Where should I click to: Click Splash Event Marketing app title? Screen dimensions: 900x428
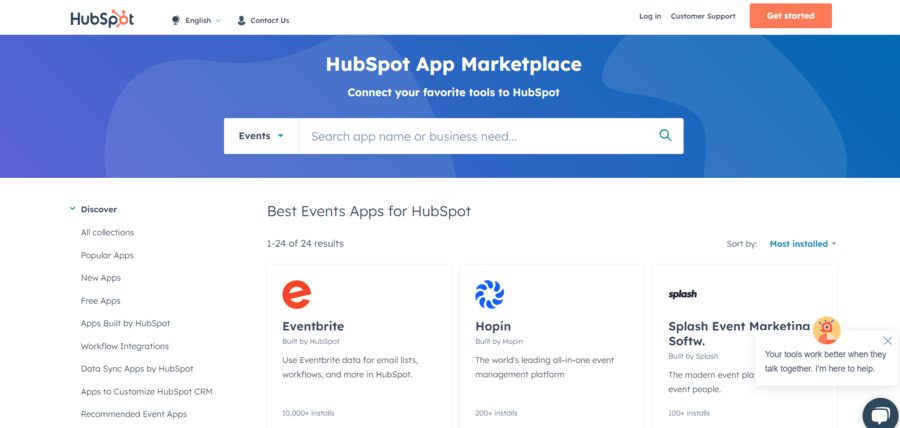point(739,334)
